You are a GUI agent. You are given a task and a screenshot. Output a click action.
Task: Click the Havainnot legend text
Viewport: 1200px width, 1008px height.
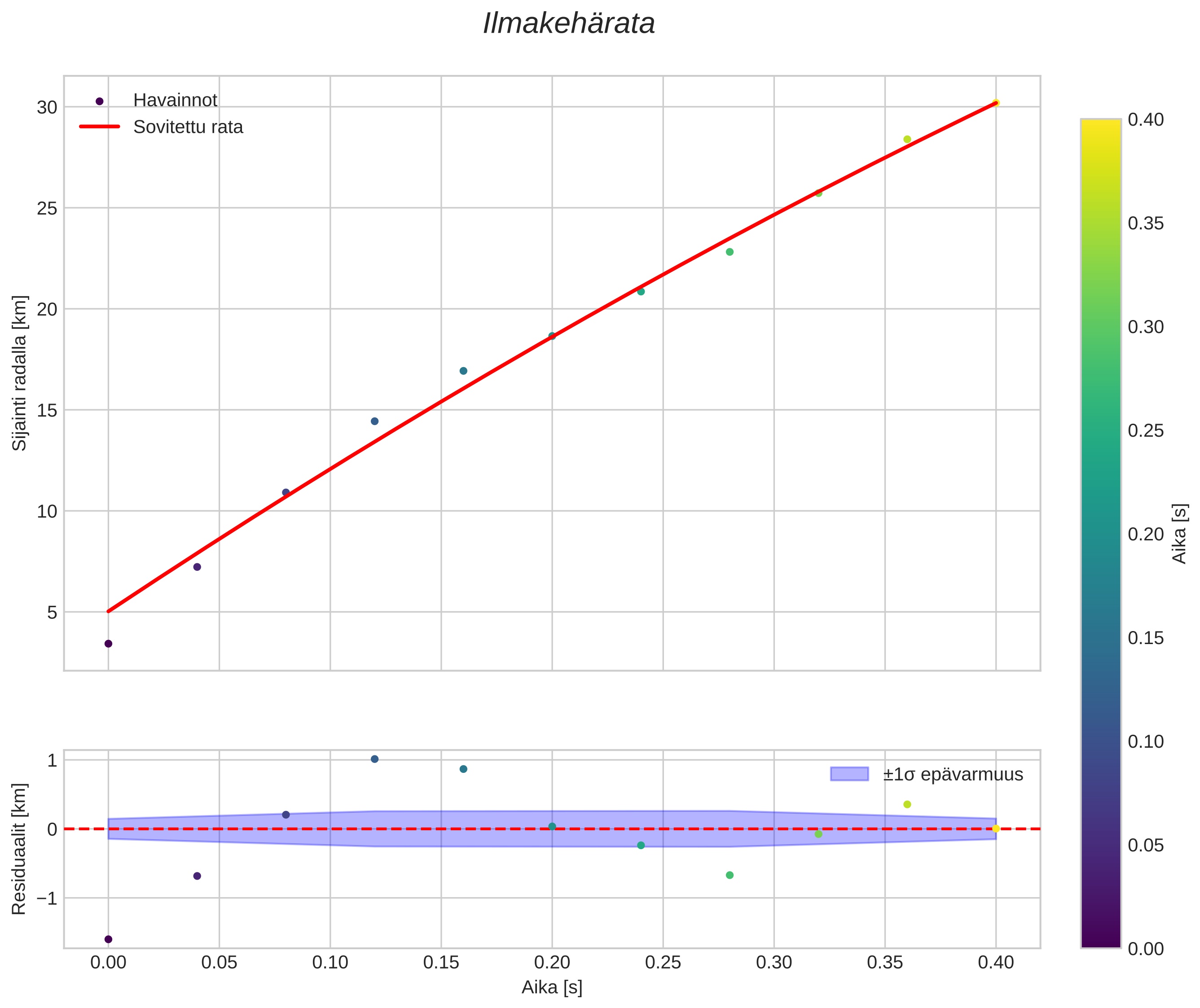pos(175,101)
